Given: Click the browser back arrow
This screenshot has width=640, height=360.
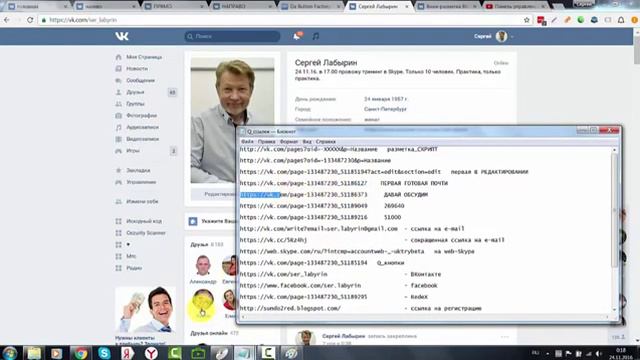Looking at the screenshot, I should tap(7, 20).
